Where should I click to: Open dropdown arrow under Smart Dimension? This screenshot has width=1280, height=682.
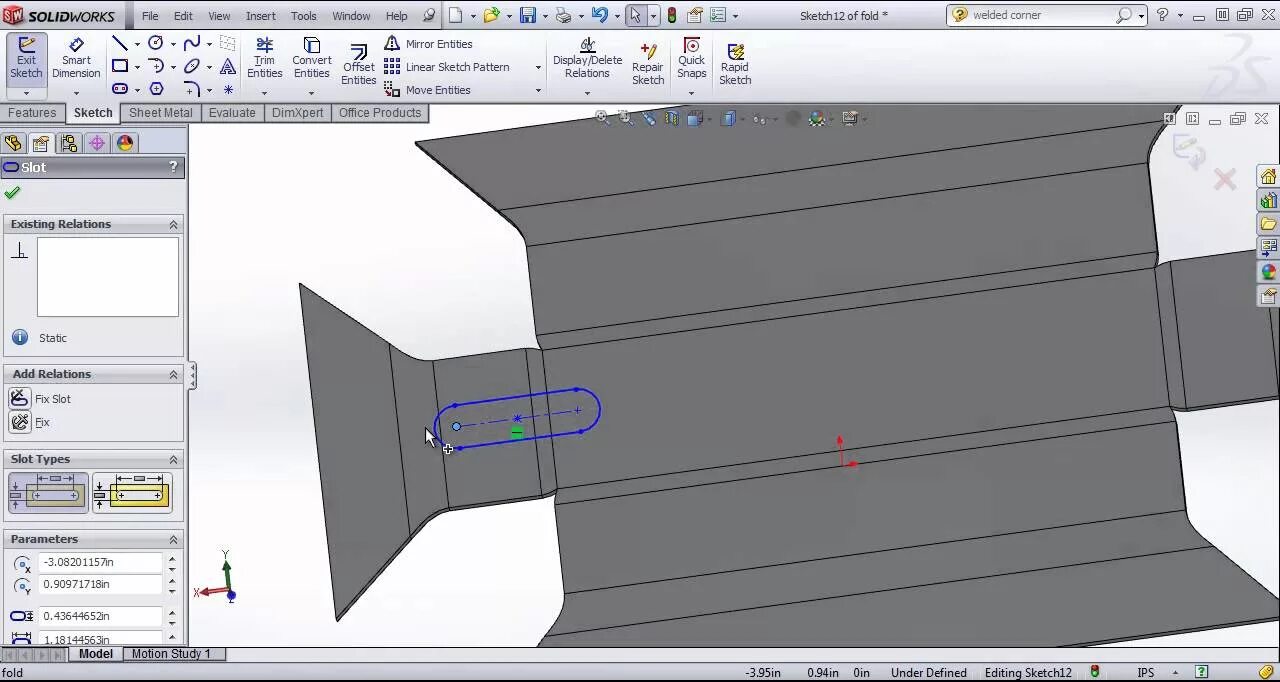(76, 92)
